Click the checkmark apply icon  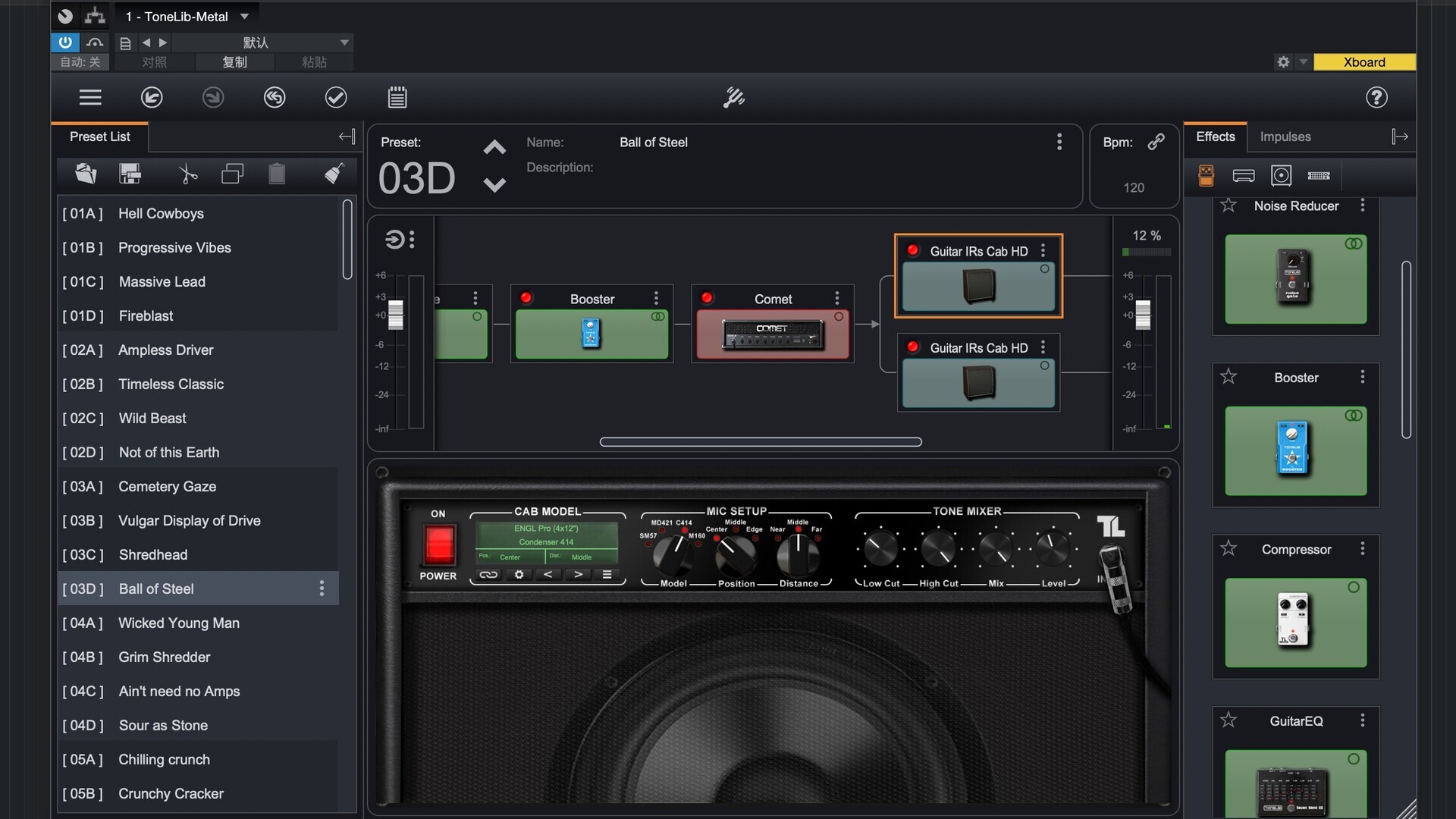click(336, 97)
